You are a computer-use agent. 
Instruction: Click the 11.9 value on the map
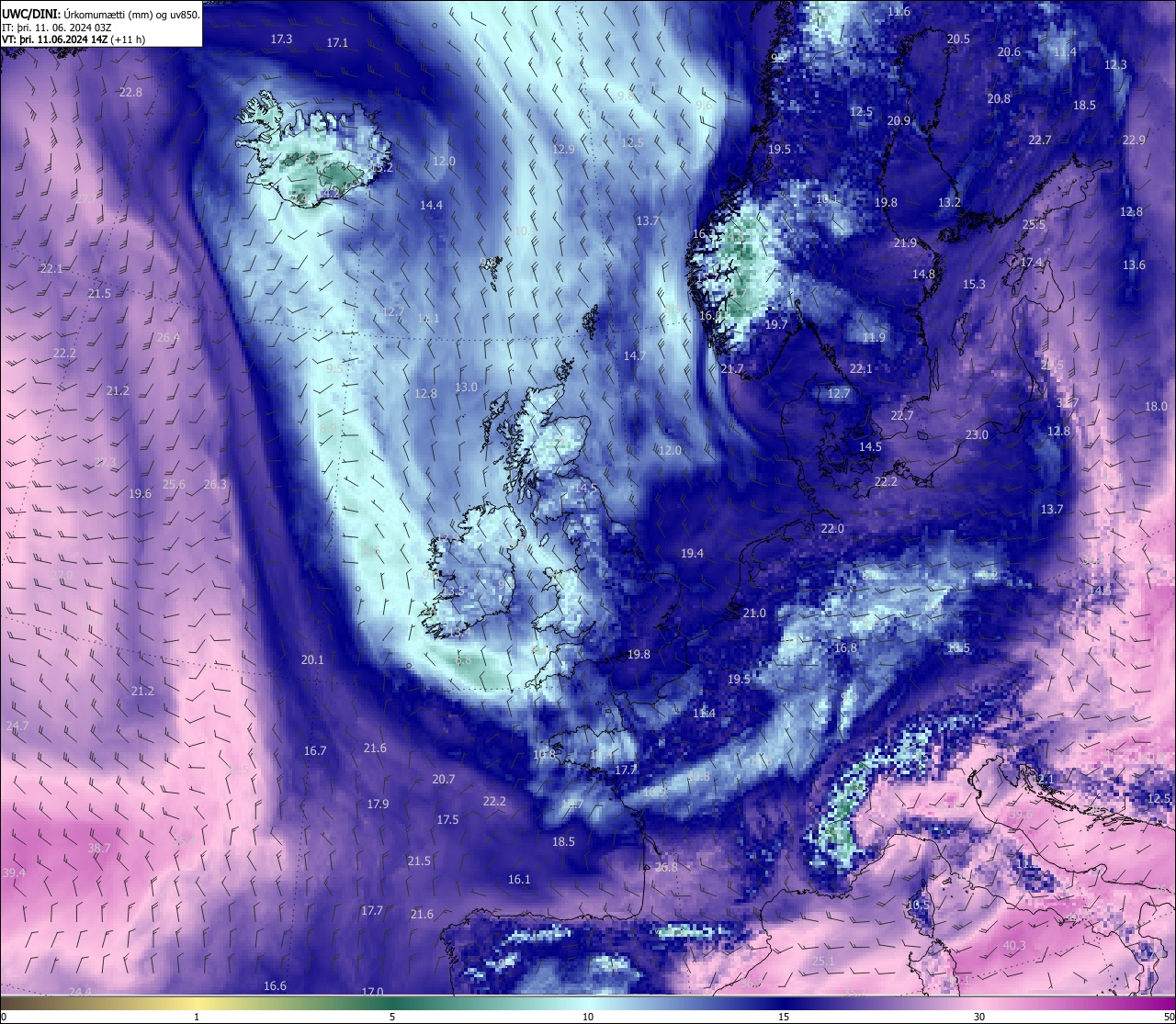tap(874, 338)
